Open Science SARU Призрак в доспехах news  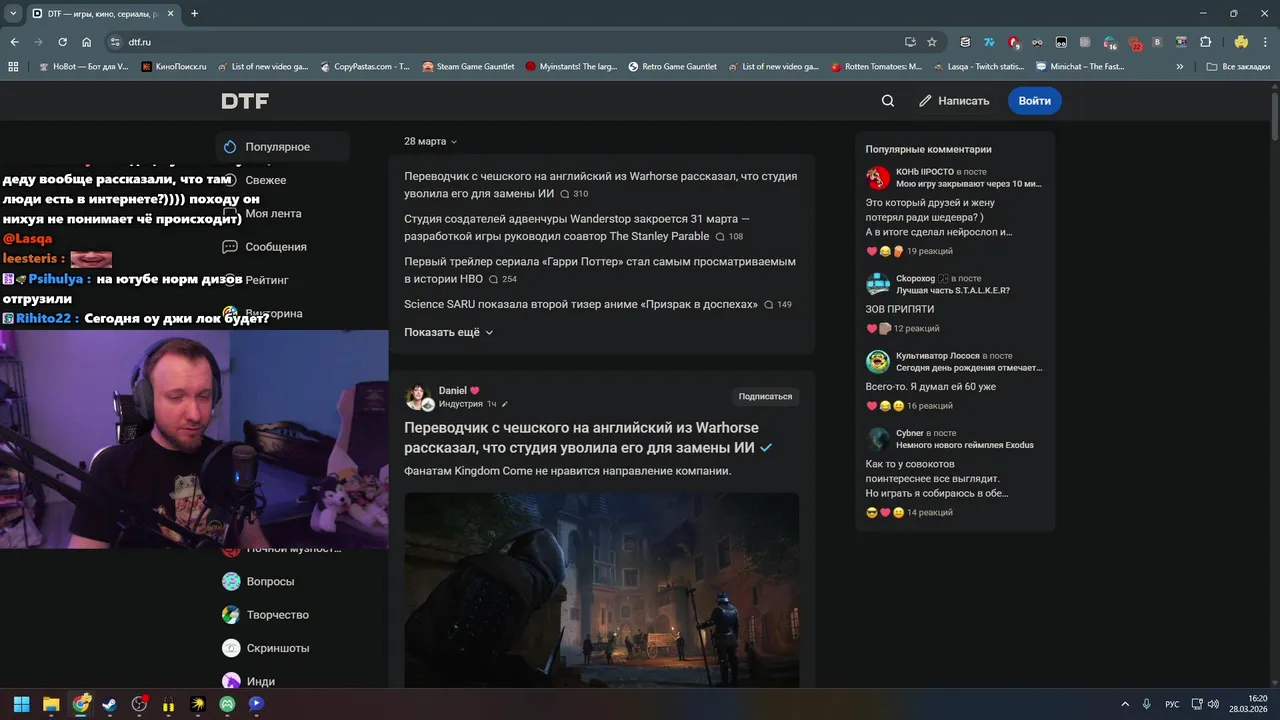581,304
